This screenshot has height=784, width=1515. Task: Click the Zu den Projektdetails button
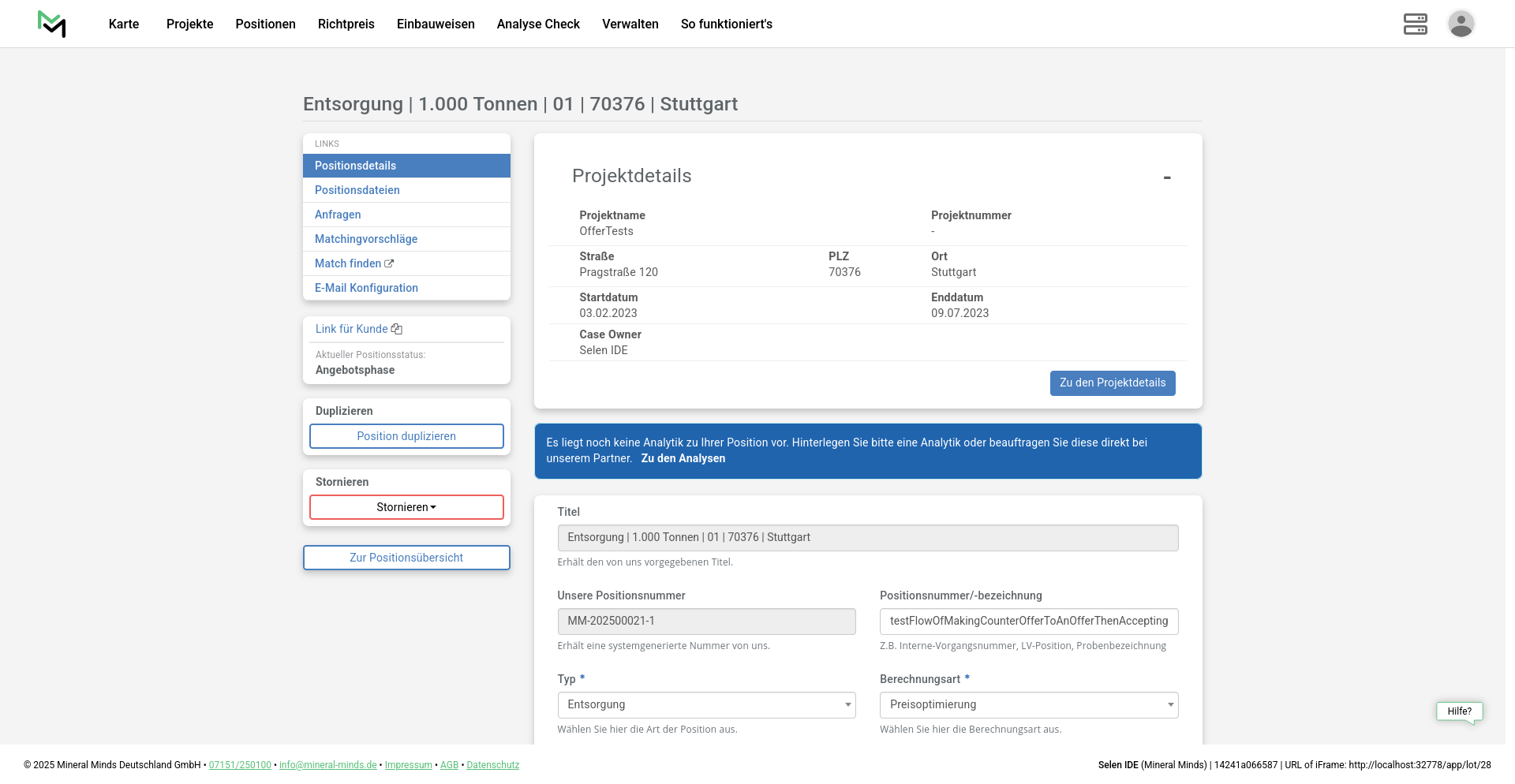[x=1112, y=383]
